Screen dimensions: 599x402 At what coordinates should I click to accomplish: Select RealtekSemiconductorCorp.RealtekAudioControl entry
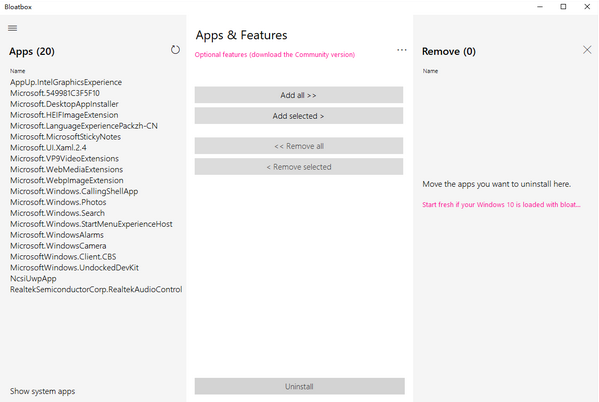[96, 289]
